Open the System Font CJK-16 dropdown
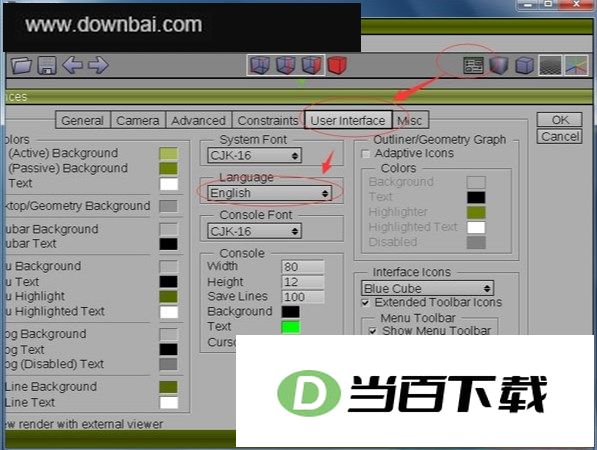Image resolution: width=597 pixels, height=450 pixels. 254,155
